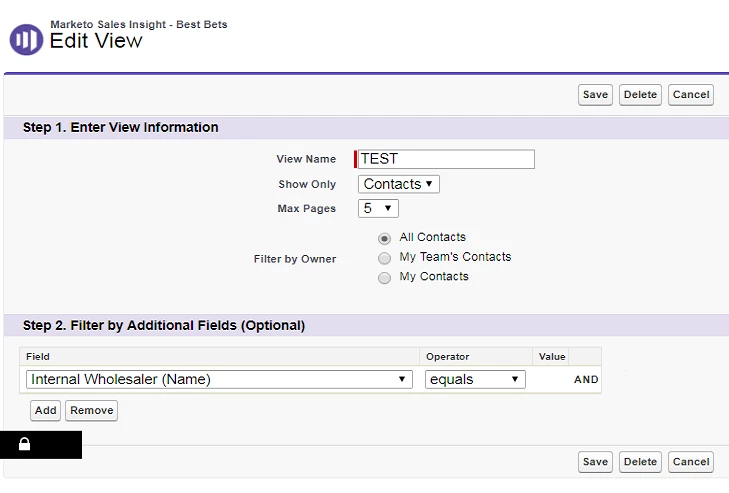Click the lock icon overlay
The image size is (729, 493).
tap(24, 444)
